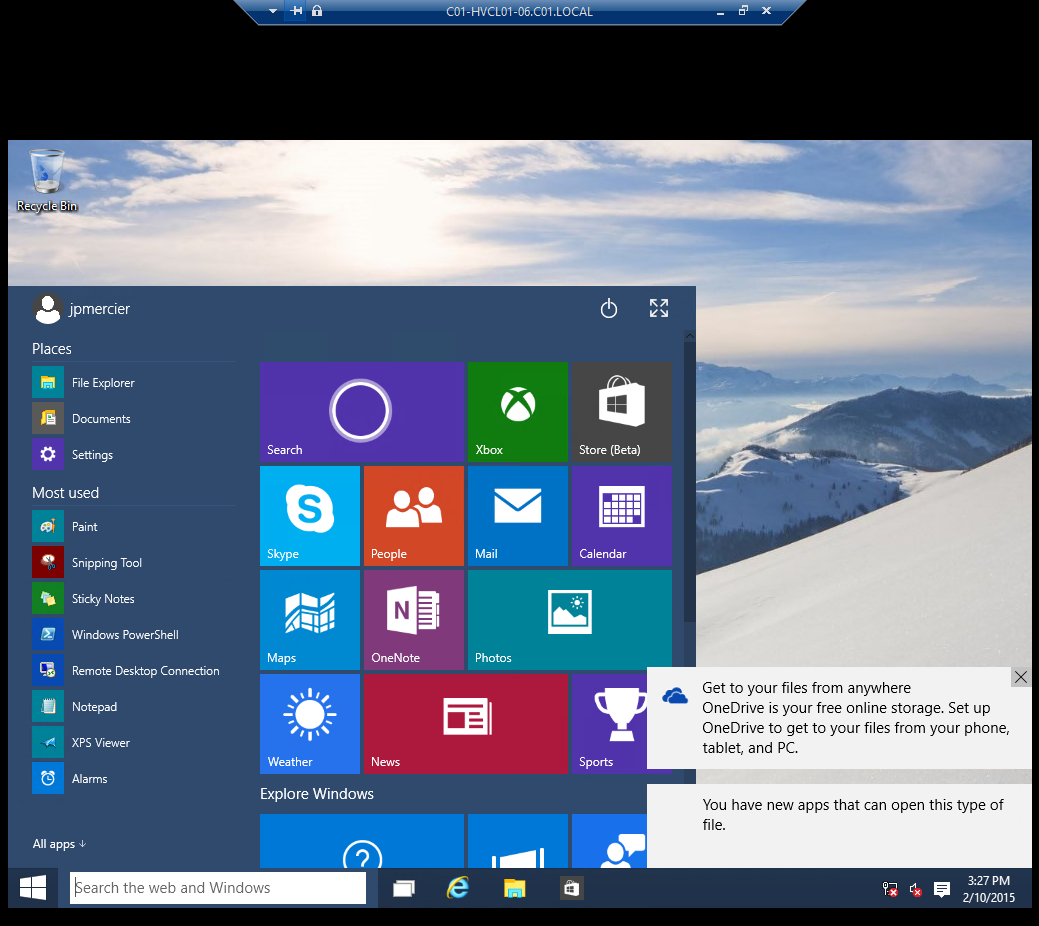
Task: Open the 'new apps' file type notification
Action: [839, 826]
